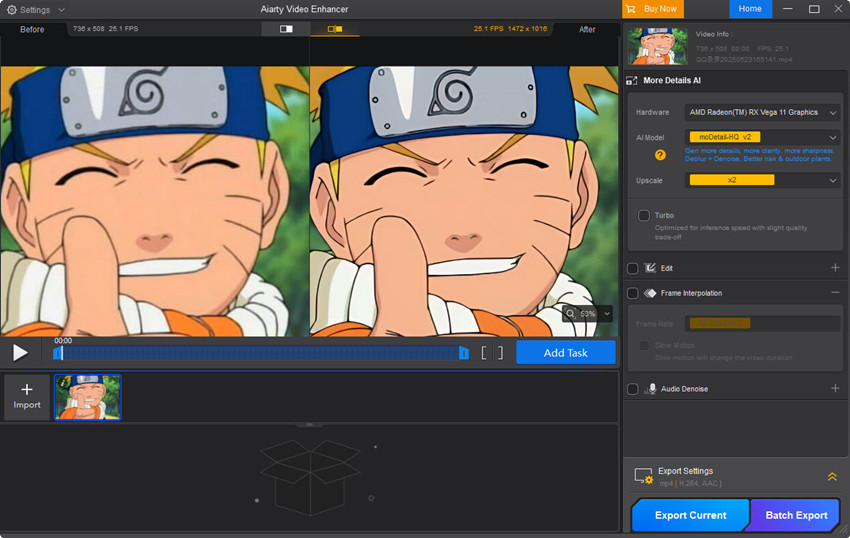This screenshot has height=538, width=850.
Task: Go to the Home tab
Action: (750, 9)
